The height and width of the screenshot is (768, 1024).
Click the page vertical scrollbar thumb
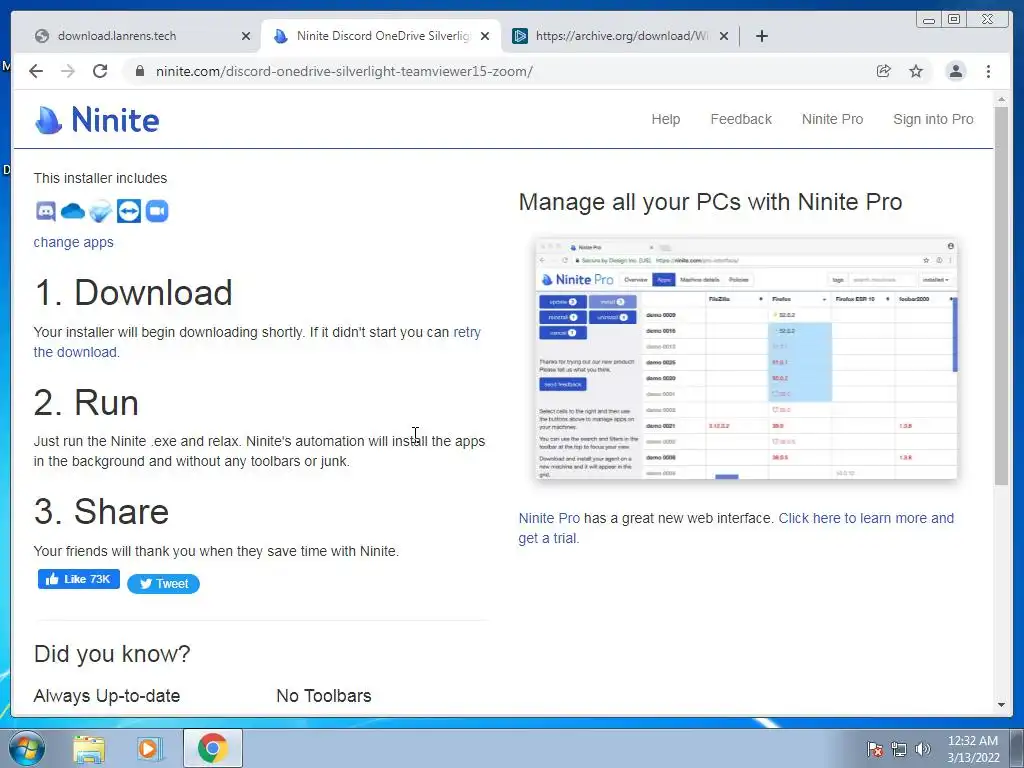[x=1001, y=296]
